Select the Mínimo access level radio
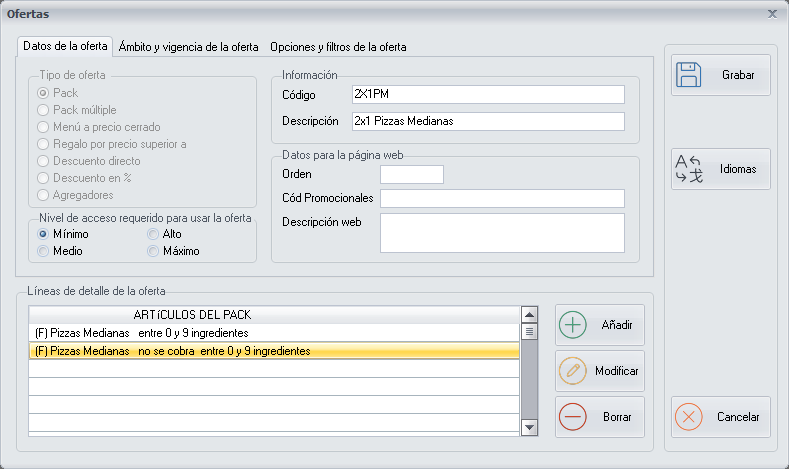 (x=44, y=234)
